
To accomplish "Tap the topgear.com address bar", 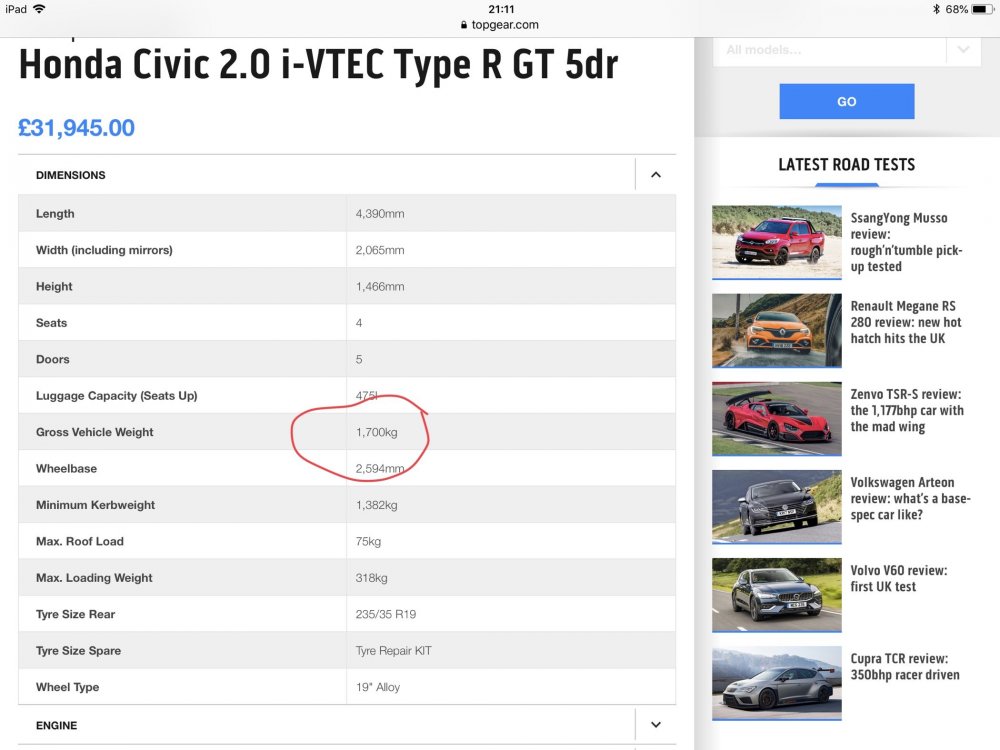I will click(x=499, y=25).
